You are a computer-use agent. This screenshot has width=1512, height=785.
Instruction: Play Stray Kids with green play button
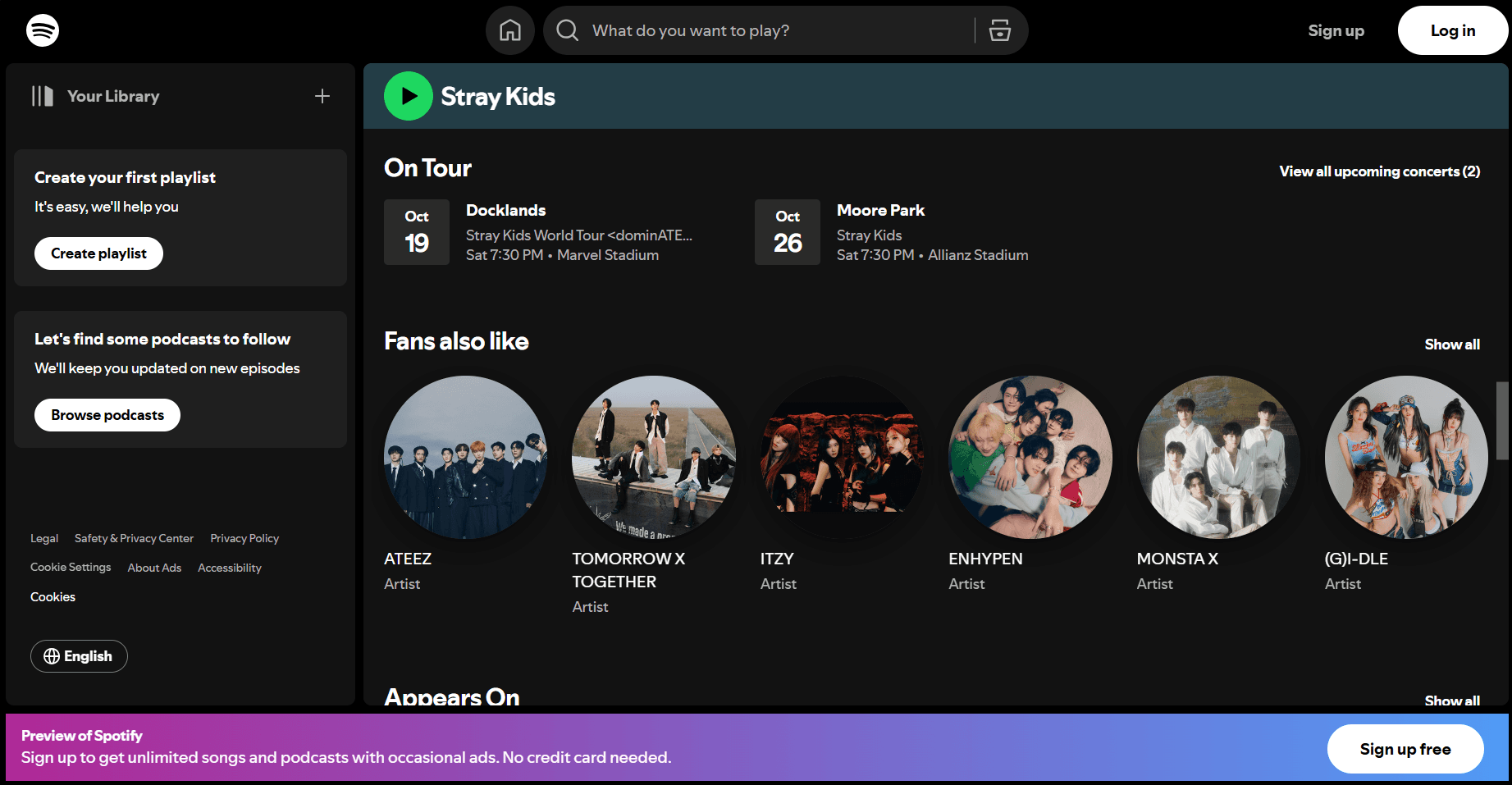coord(409,96)
